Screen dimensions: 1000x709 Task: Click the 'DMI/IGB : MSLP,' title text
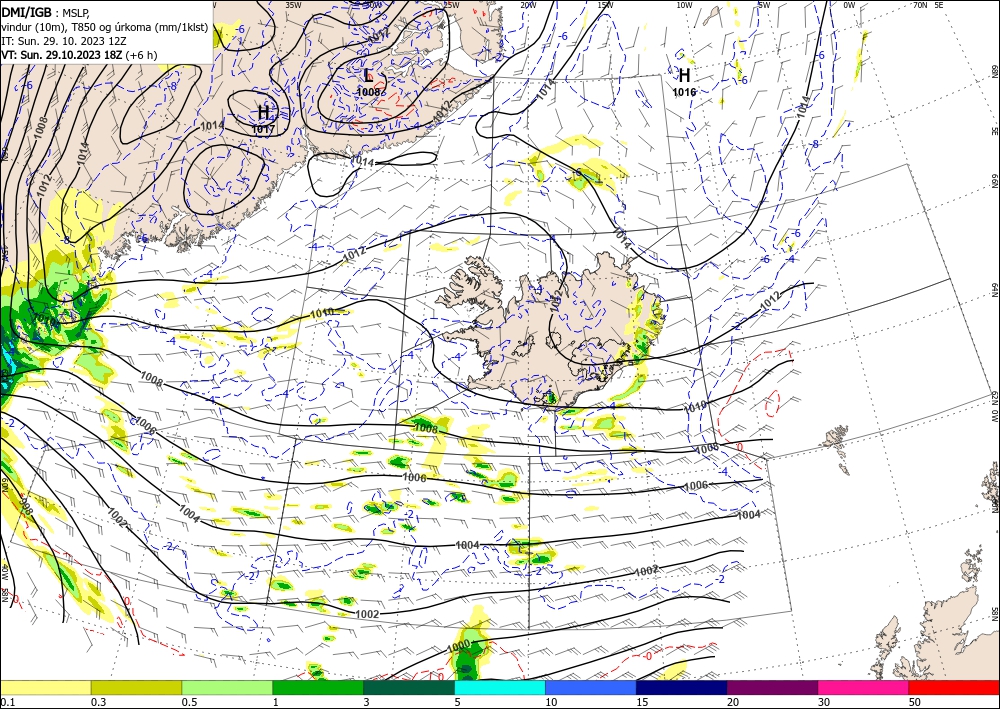pos(47,11)
